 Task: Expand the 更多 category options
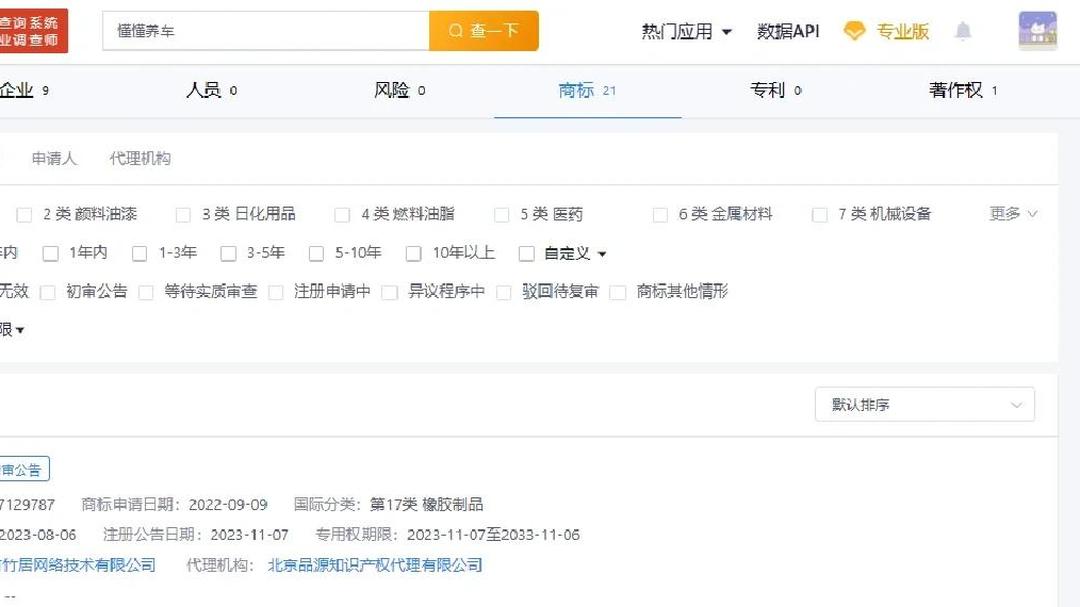click(1005, 213)
